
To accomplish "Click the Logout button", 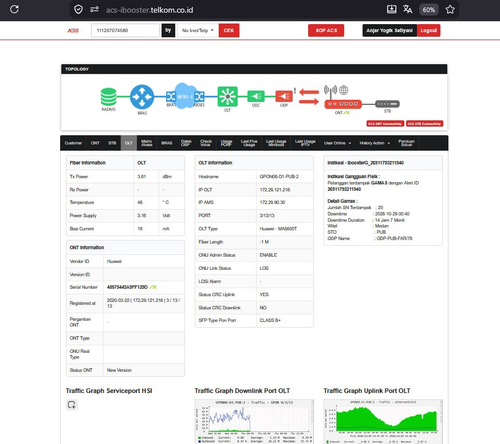I will coord(429,30).
